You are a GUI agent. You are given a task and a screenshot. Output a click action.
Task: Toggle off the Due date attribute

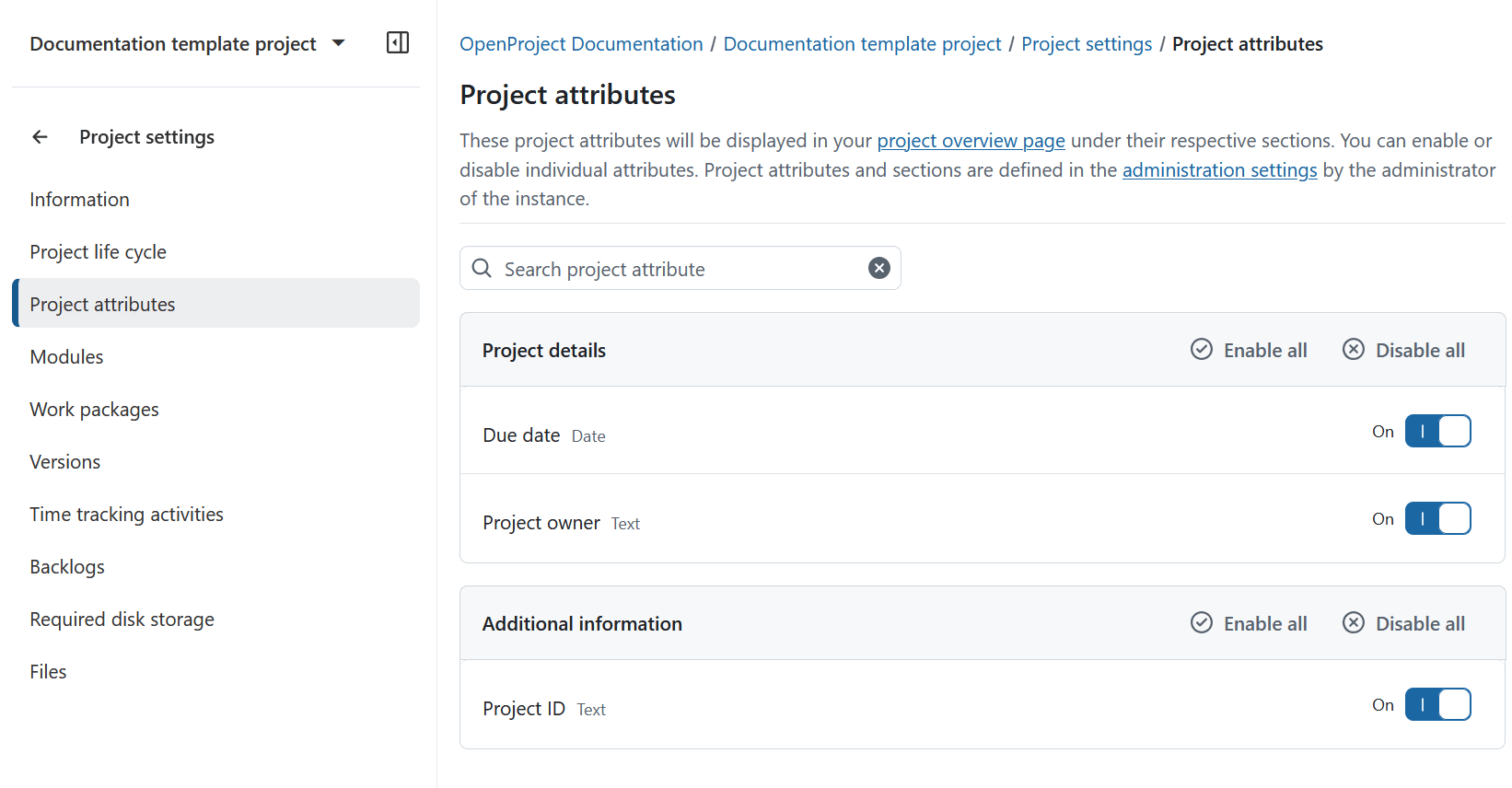pos(1437,432)
